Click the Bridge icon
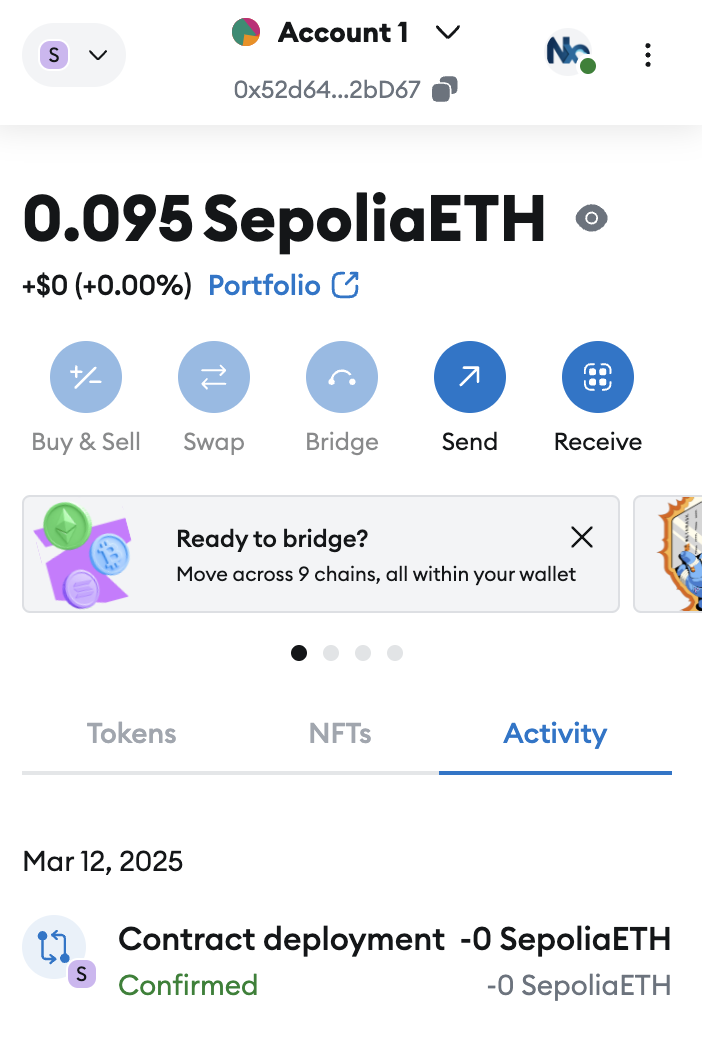 coord(341,377)
